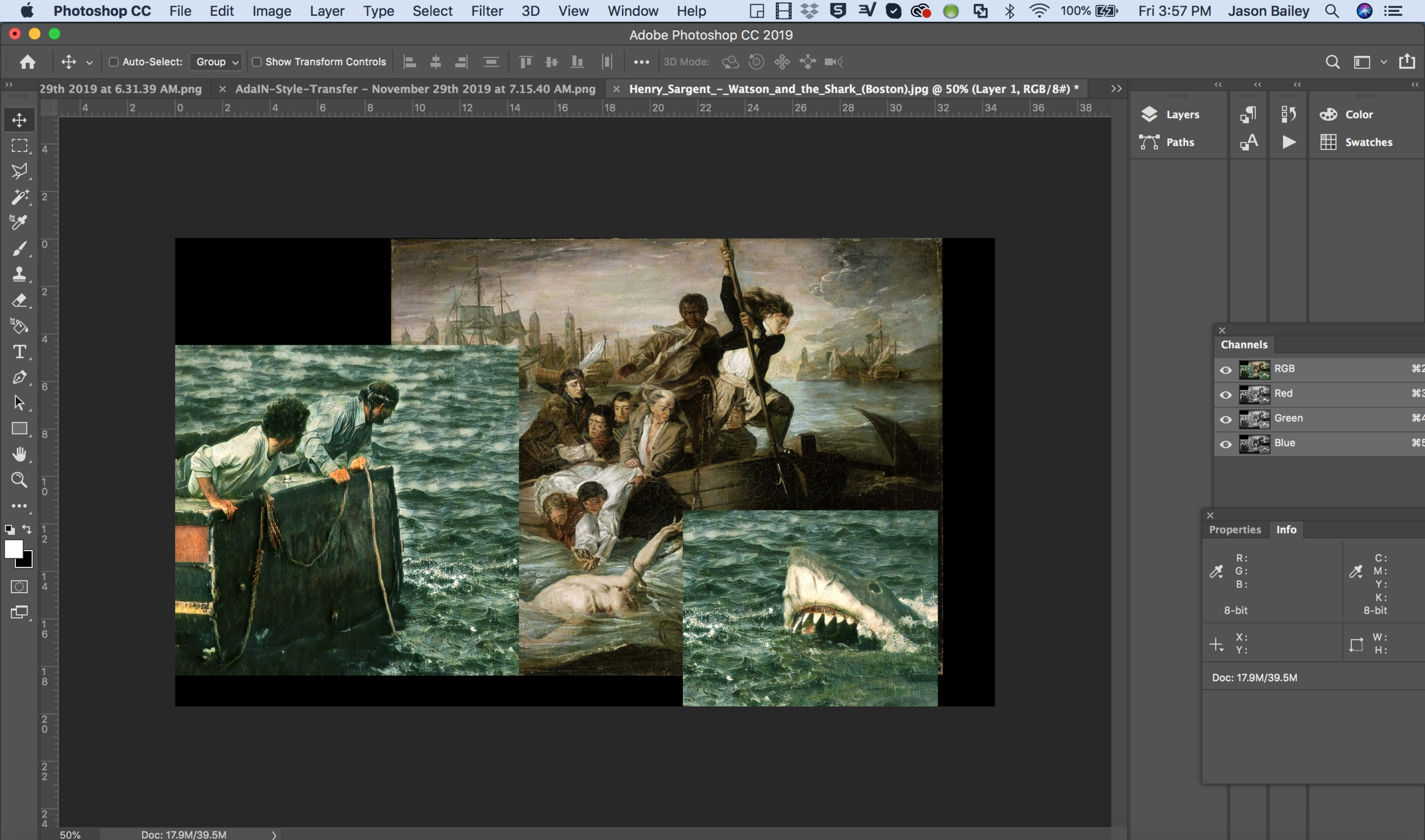The width and height of the screenshot is (1425, 840).
Task: Toggle visibility of the RGB channel
Action: coord(1225,369)
